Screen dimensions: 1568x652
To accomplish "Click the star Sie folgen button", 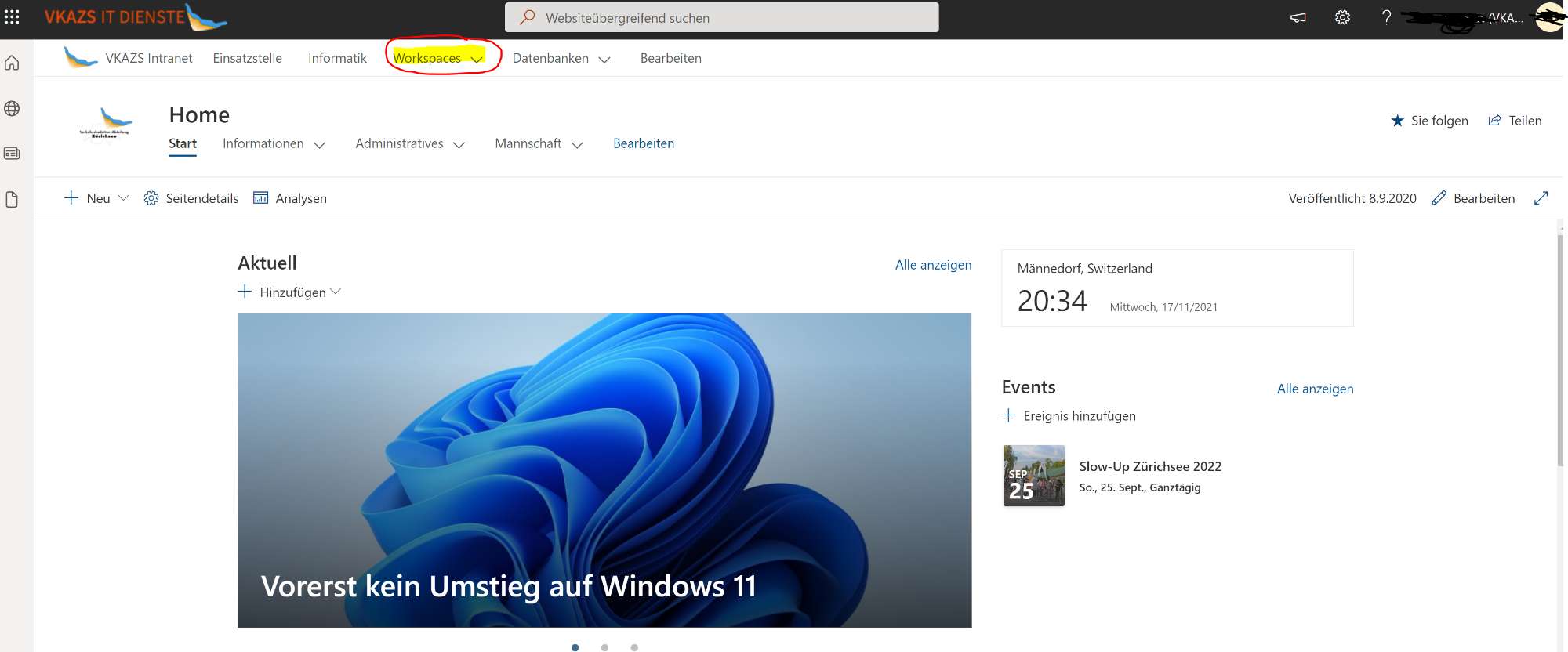I will pos(1429,121).
